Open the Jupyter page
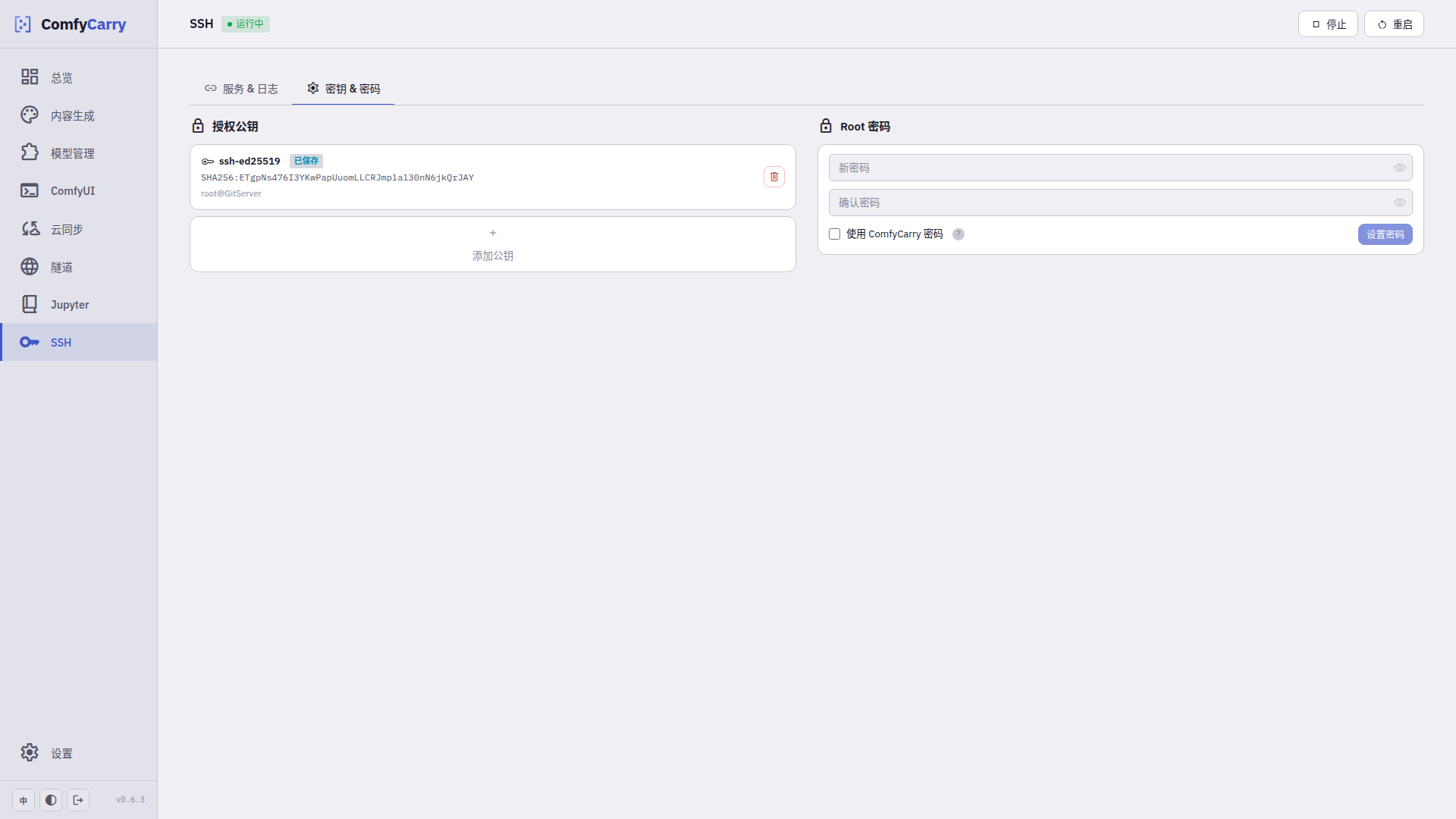Viewport: 1456px width, 819px height. 79,305
